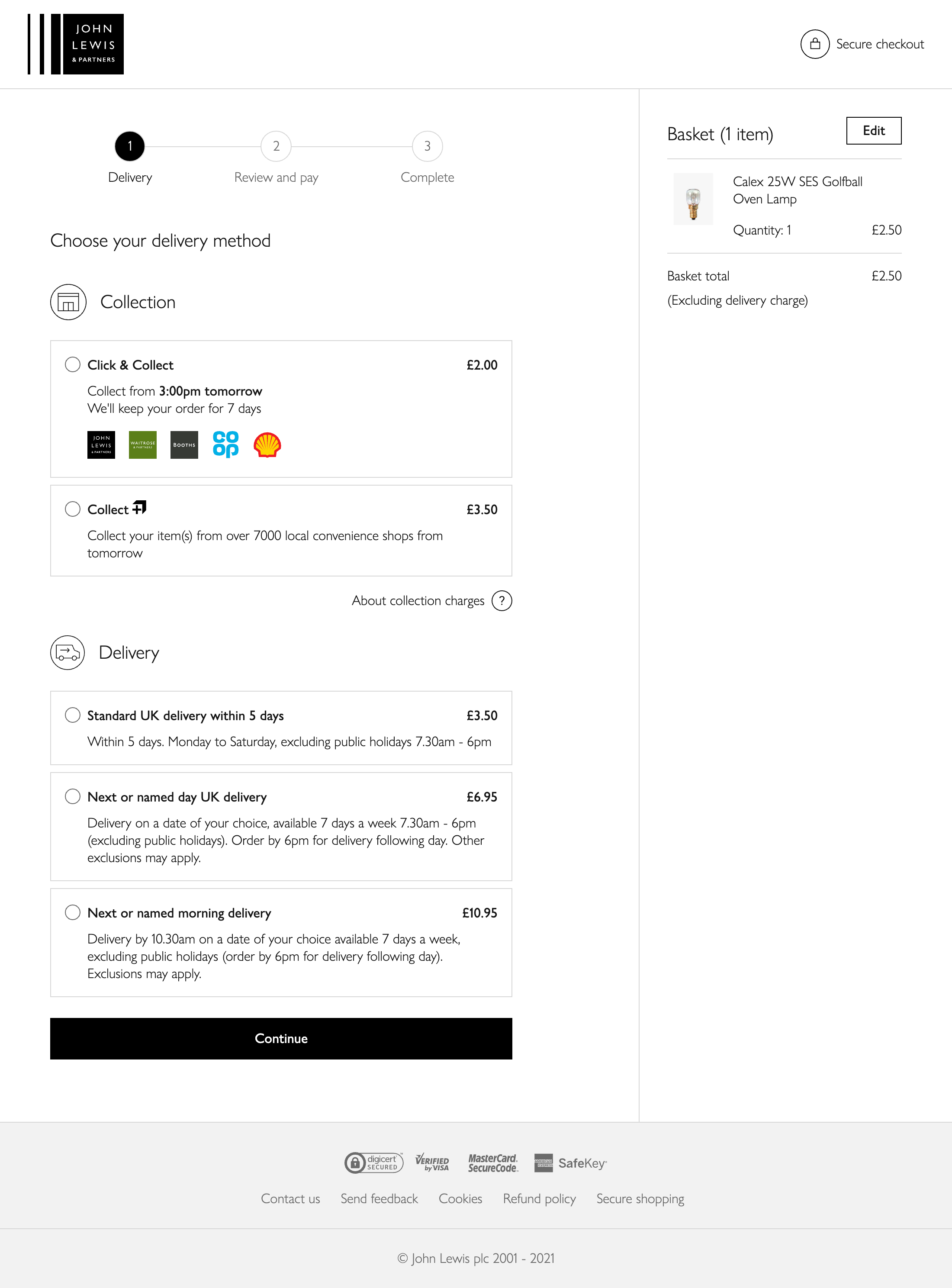
Task: Select the Click & Collect option
Action: (73, 364)
